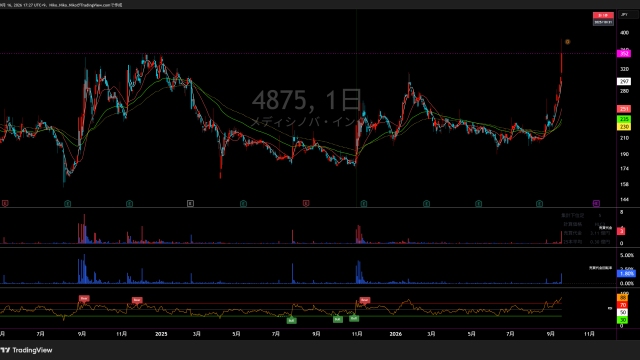Image resolution: width=640 pixels, height=360 pixels.
Task: Select the magenta 352 price label
Action: click(x=624, y=53)
